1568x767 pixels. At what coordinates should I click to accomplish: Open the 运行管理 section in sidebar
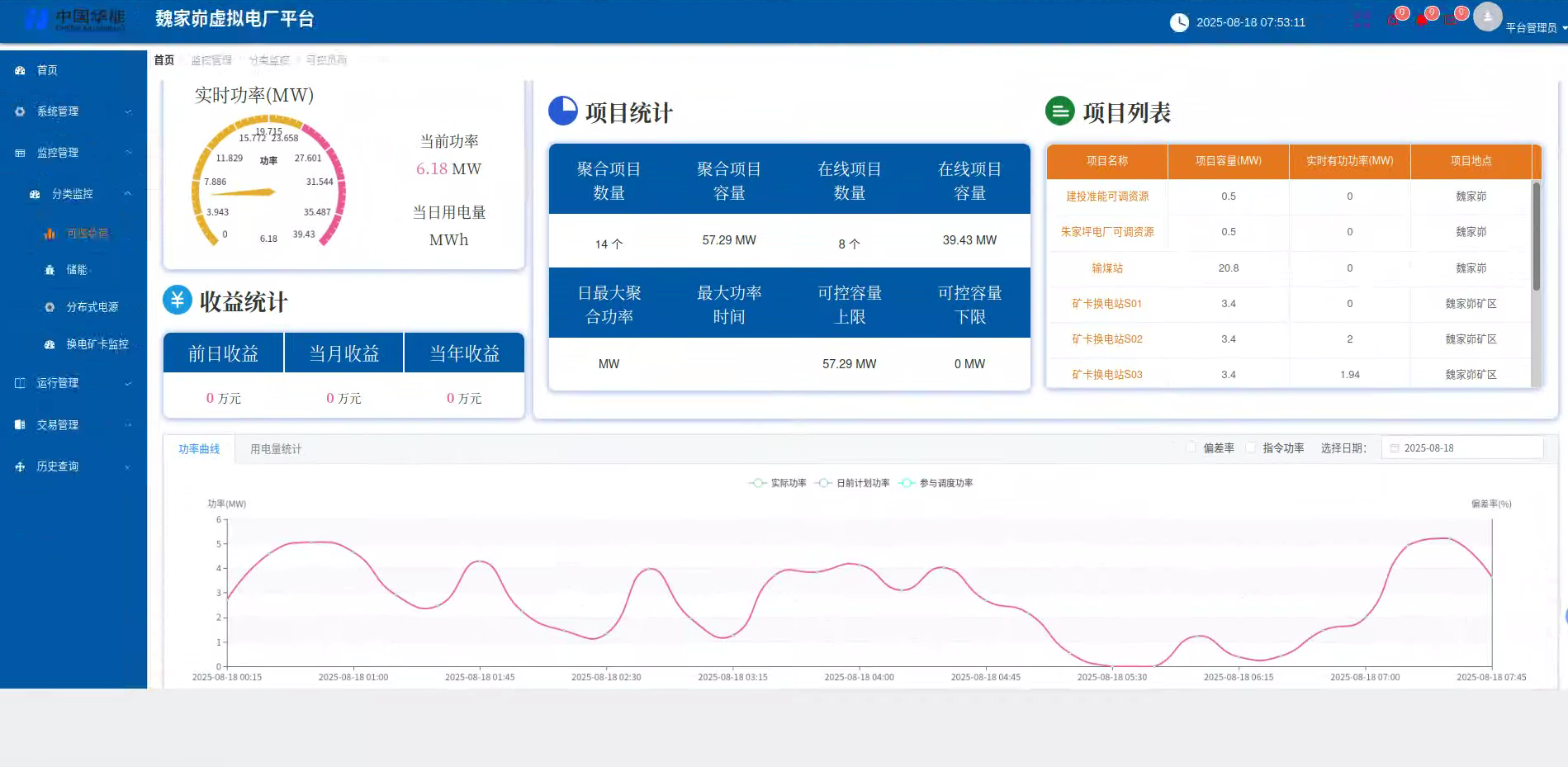(56, 383)
